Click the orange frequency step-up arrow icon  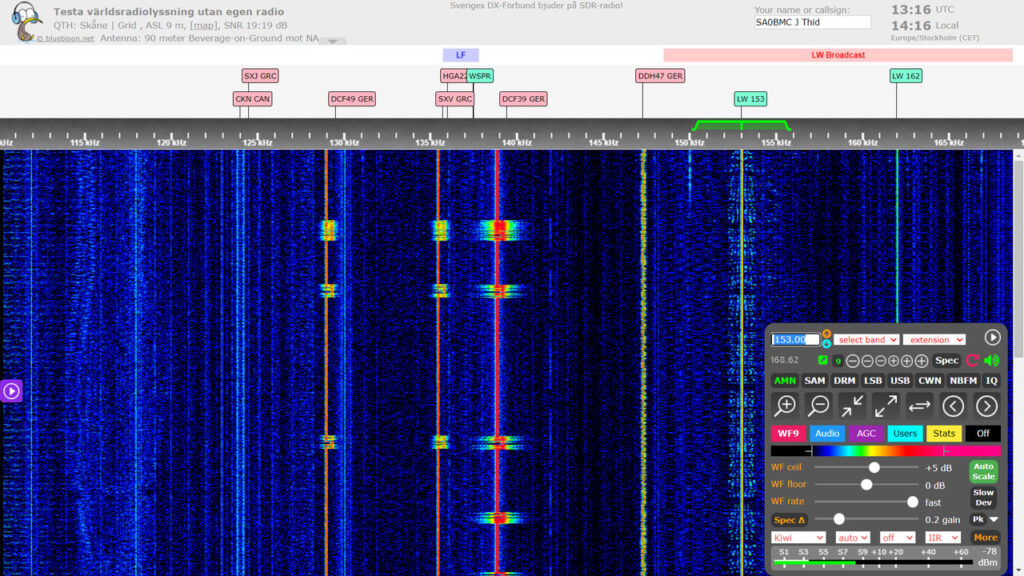[x=826, y=334]
